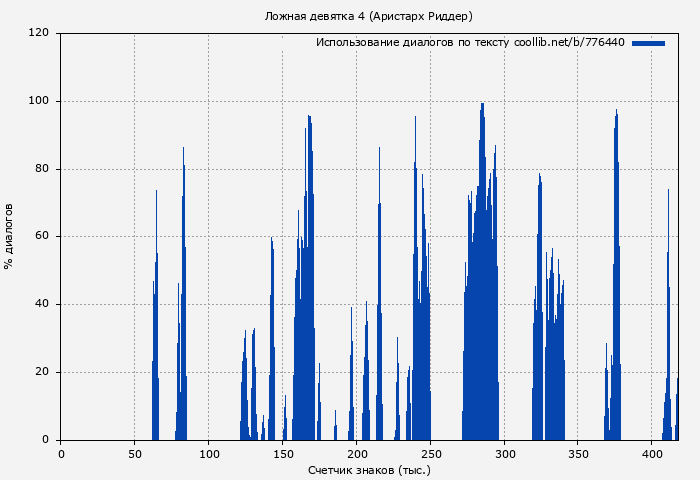Click the y-axis tick label 20
The width and height of the screenshot is (700, 480).
pos(42,372)
